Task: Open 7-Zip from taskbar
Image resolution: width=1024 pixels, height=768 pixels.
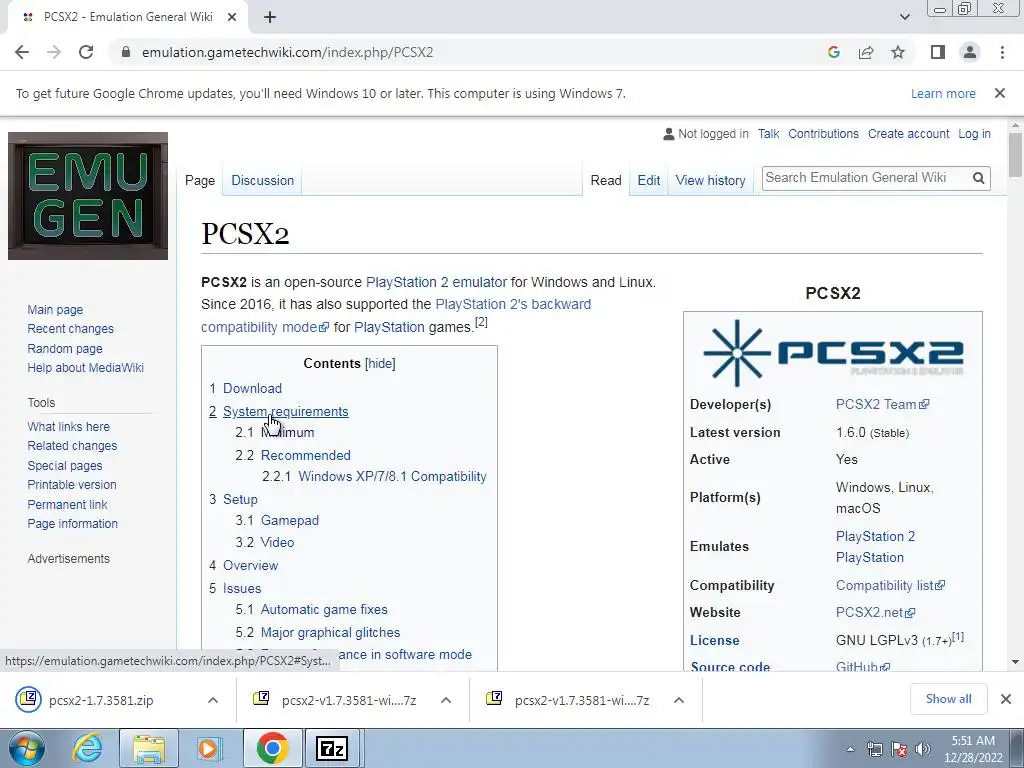Action: 332,748
